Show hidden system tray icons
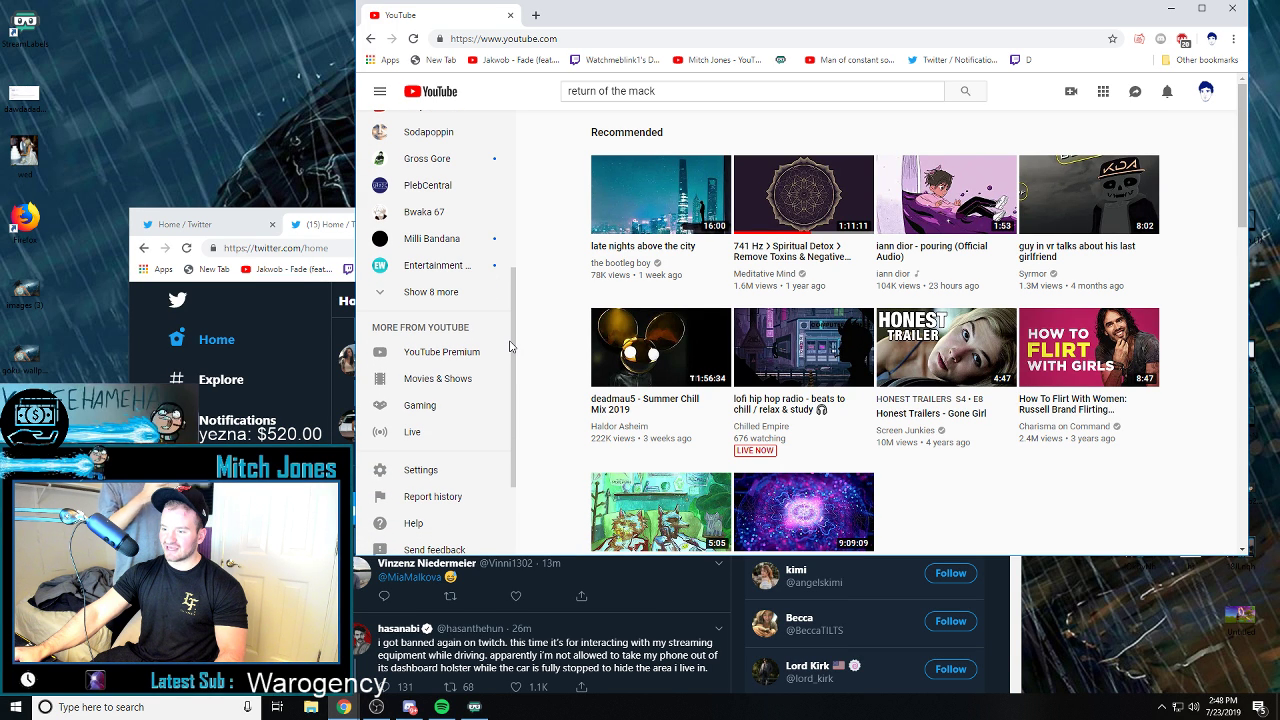 click(x=1162, y=707)
